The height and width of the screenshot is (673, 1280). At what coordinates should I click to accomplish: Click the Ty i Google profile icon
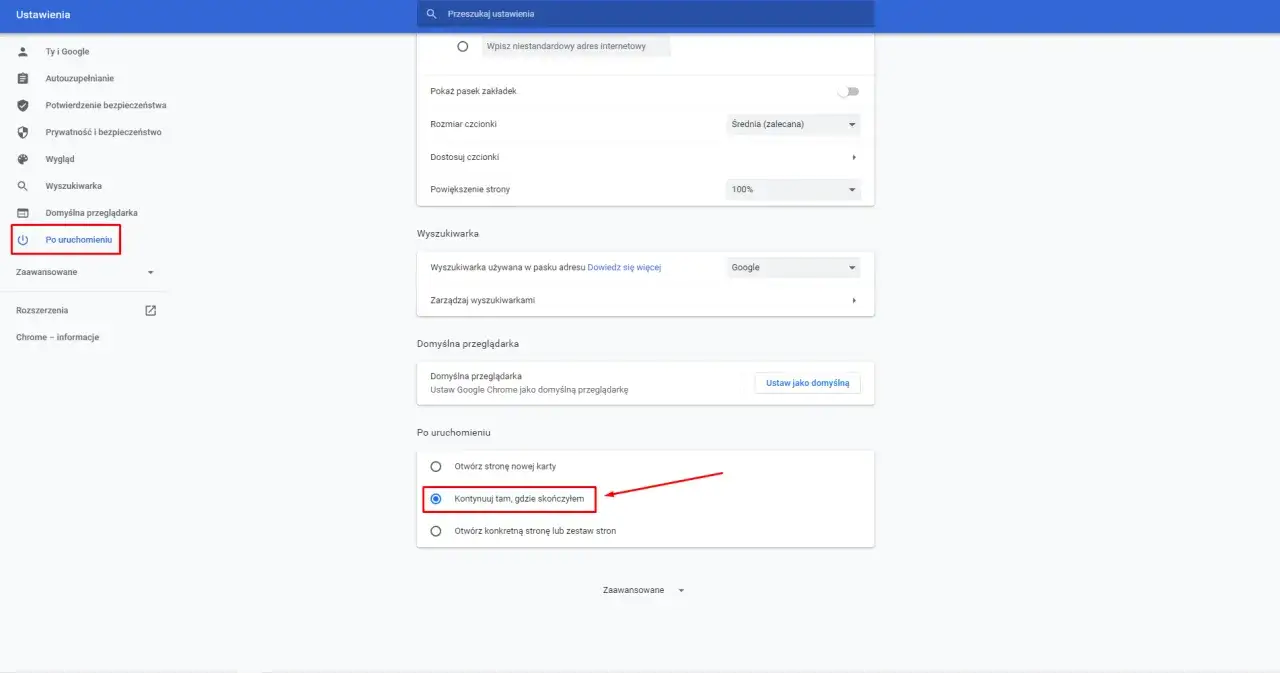tap(22, 51)
